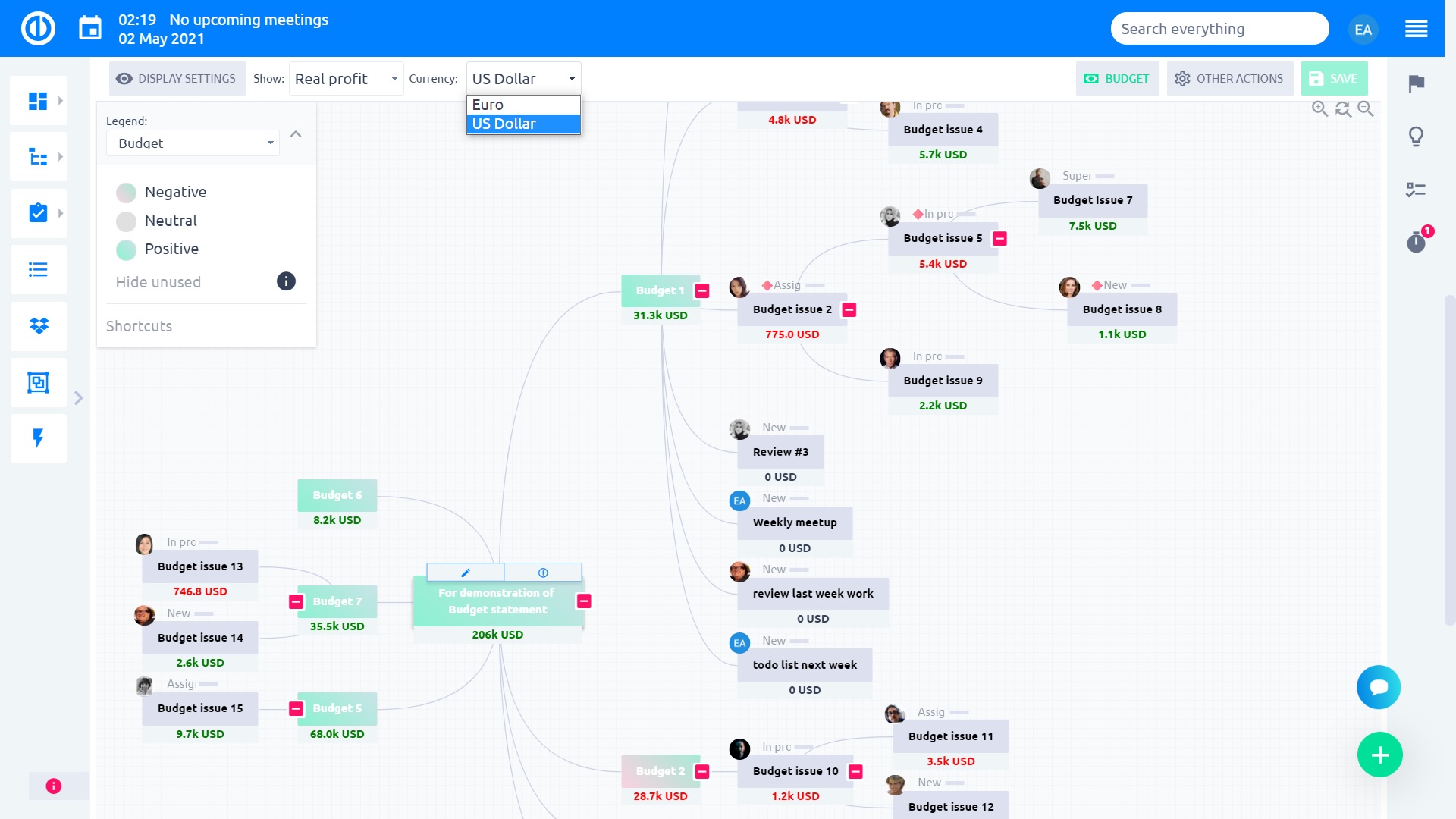Click the BUDGET button in top toolbar
Screen dimensions: 1456x819
(1117, 78)
